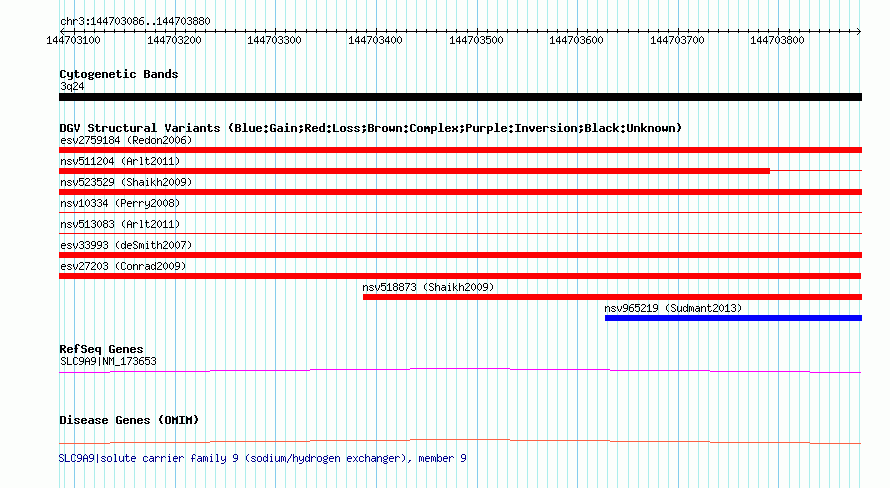Select the SLC9A9|NM_173653 gene label
The image size is (890, 488).
tap(108, 361)
